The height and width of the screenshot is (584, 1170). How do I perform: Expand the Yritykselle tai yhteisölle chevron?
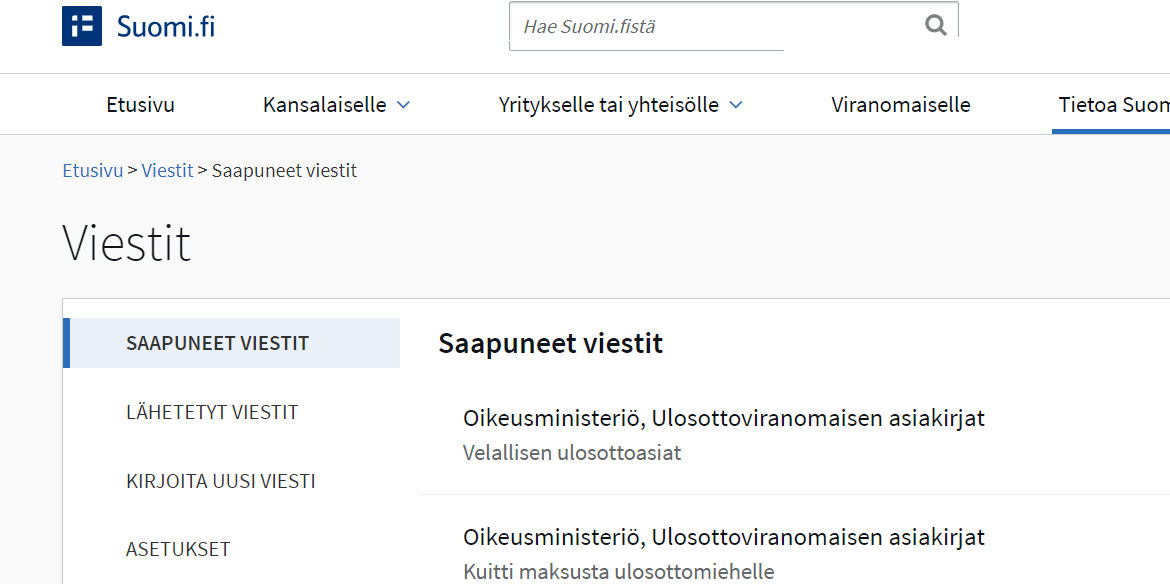[736, 105]
